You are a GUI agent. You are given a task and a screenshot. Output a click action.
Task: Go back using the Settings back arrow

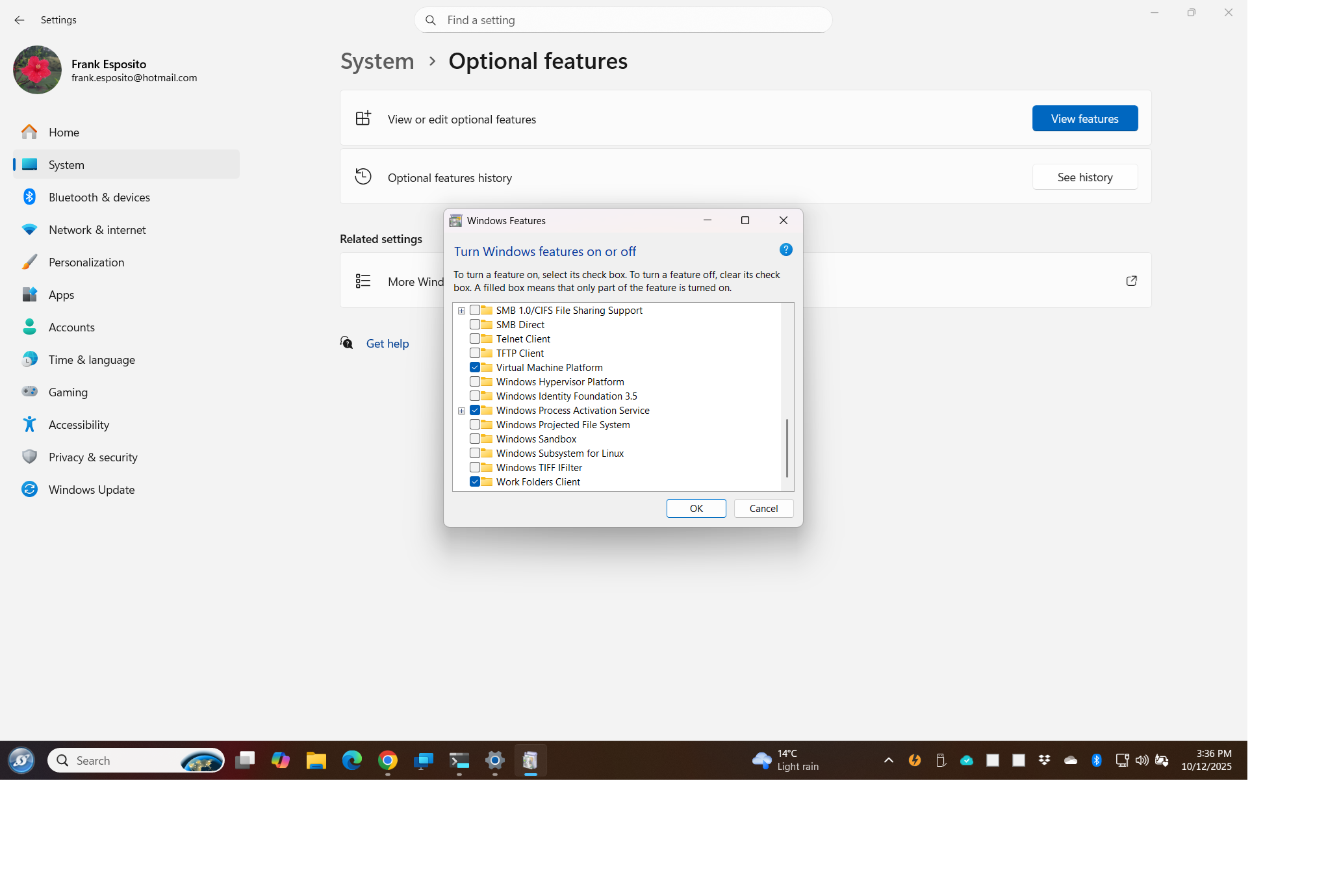tap(19, 20)
